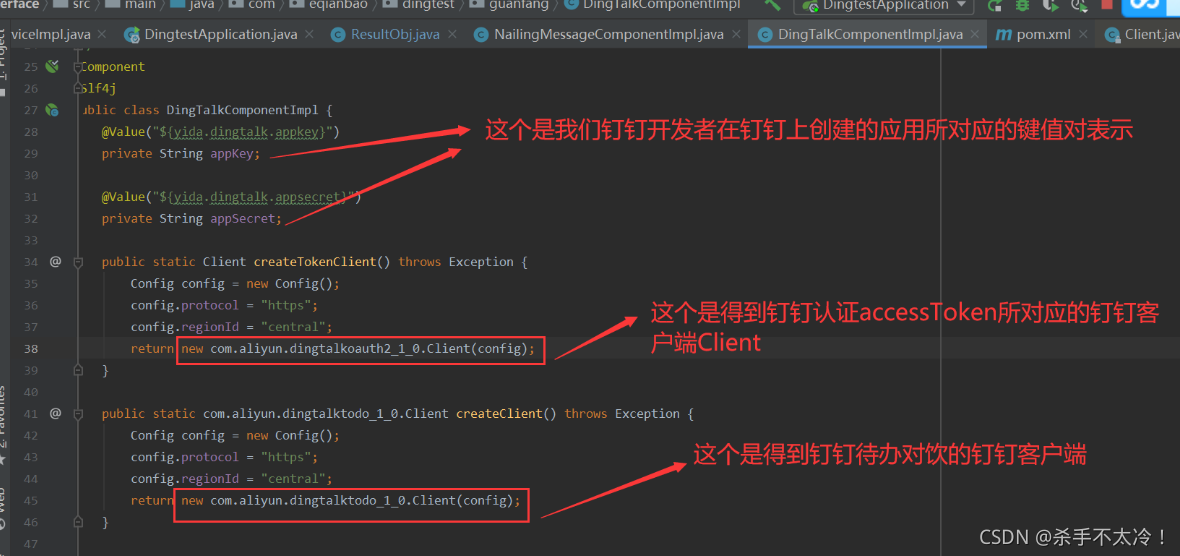Click the class gutter icon on line 27
This screenshot has width=1180, height=556.
point(52,110)
